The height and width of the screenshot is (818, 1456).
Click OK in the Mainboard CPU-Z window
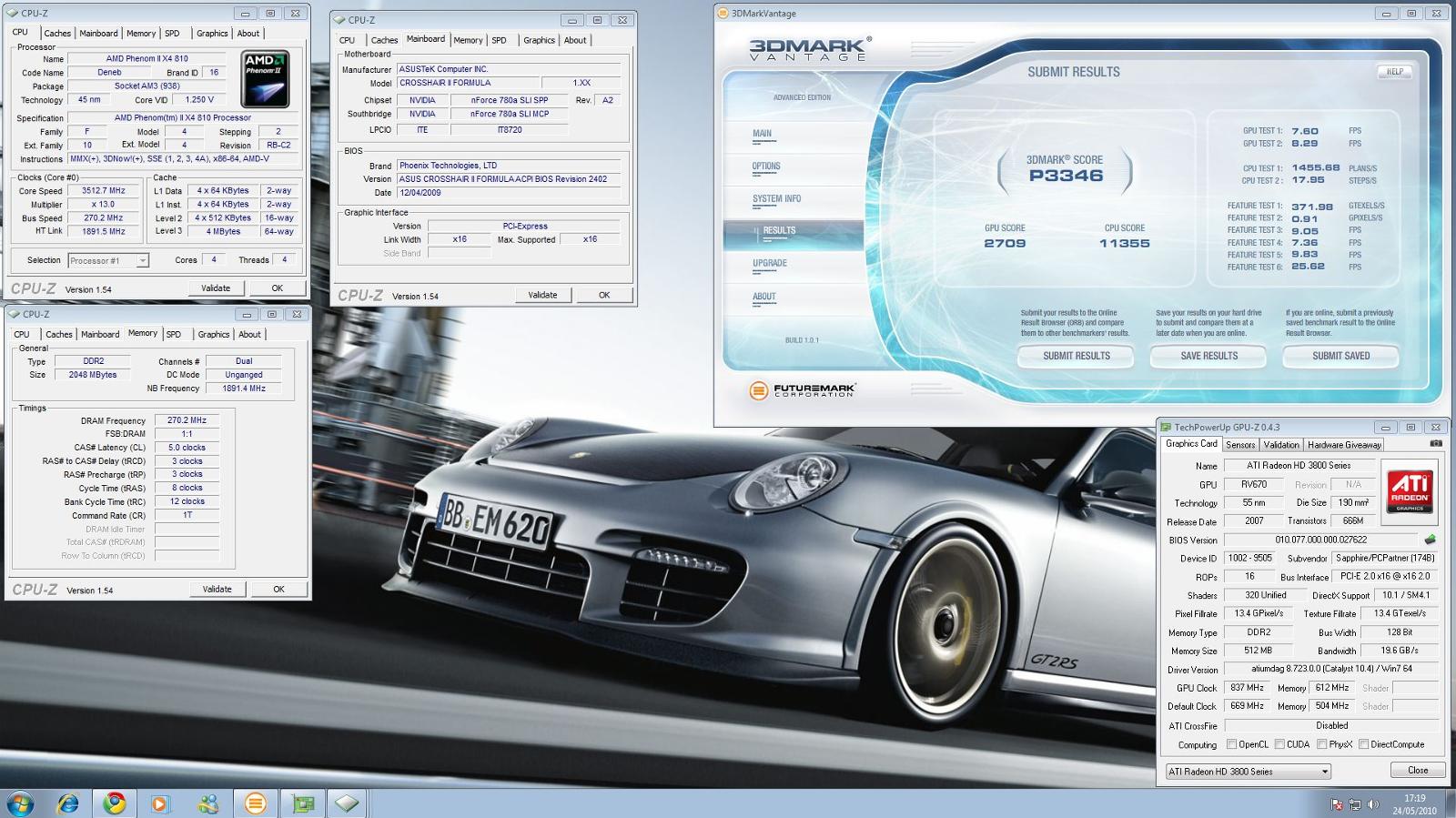tap(604, 295)
